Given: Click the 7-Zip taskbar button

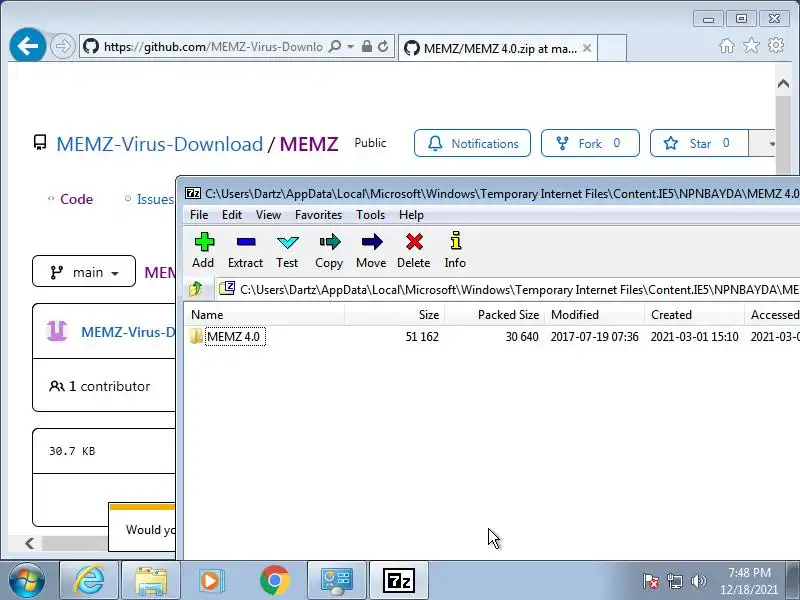Looking at the screenshot, I should (398, 580).
